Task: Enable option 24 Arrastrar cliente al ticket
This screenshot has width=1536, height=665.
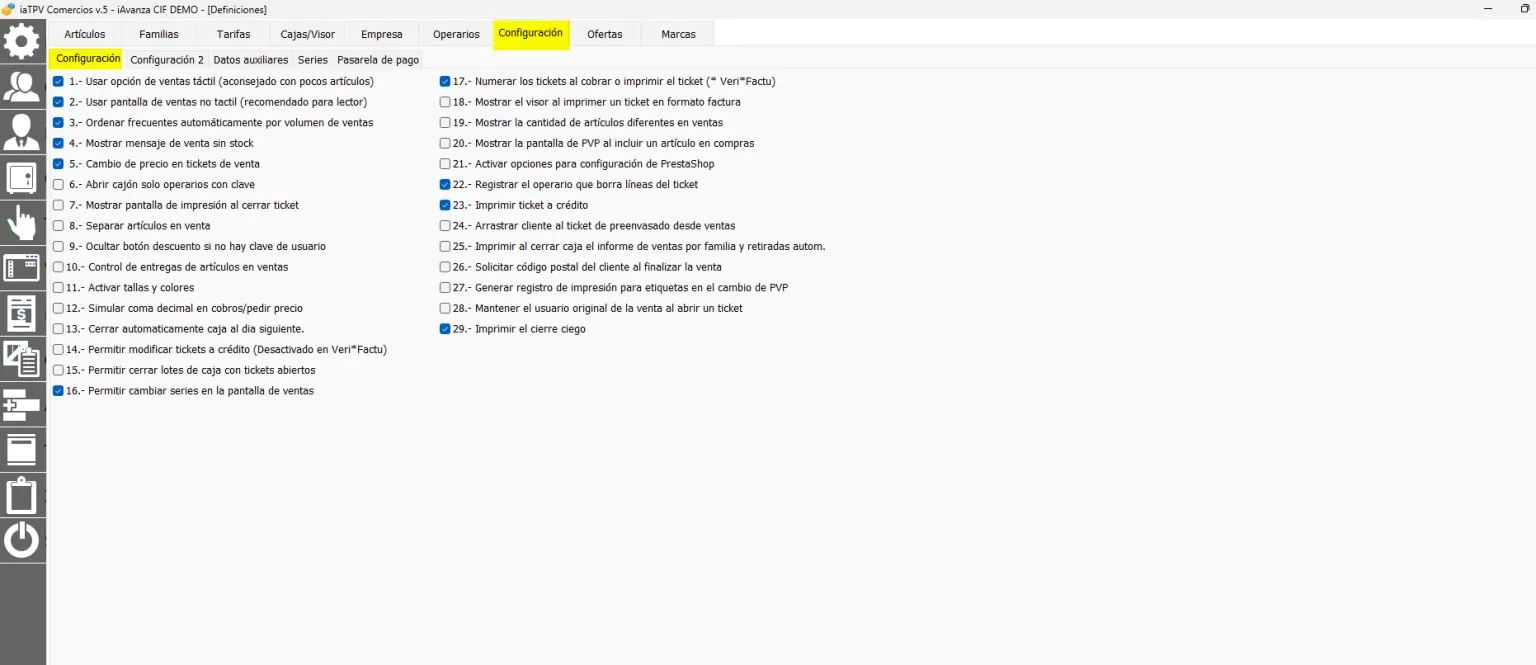Action: click(x=445, y=226)
